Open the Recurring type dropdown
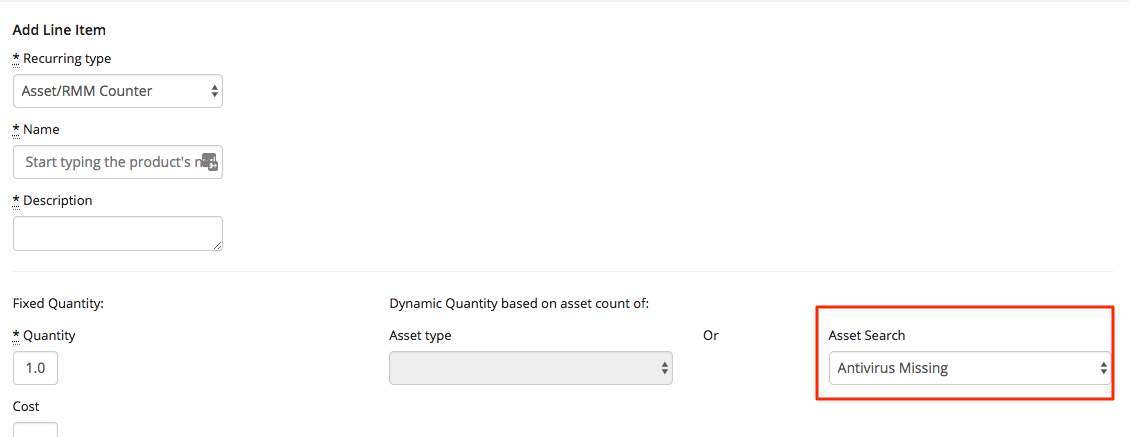1130x437 pixels. pyautogui.click(x=118, y=91)
